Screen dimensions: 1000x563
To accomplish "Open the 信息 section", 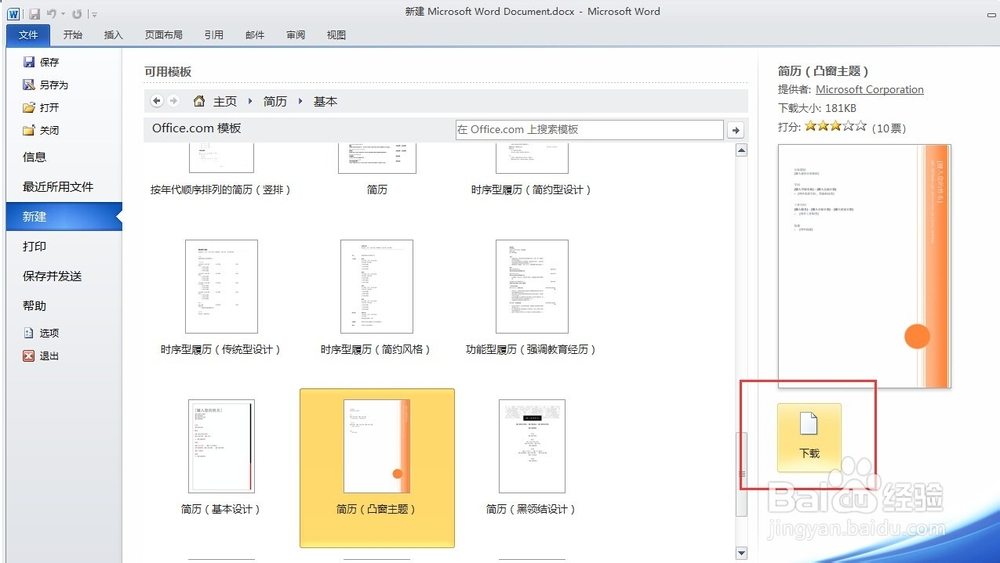I will 34,157.
